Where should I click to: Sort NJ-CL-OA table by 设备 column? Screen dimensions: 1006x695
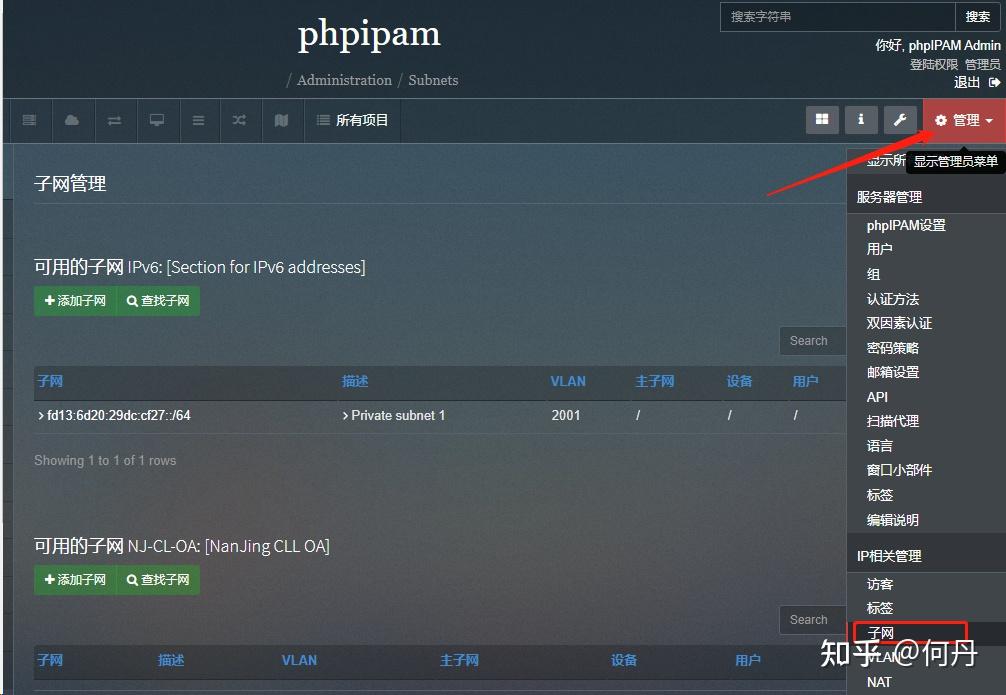624,660
